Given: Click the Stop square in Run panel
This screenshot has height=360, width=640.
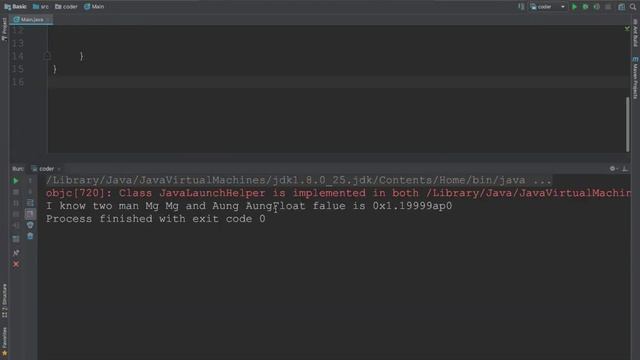Looking at the screenshot, I should coord(16,192).
